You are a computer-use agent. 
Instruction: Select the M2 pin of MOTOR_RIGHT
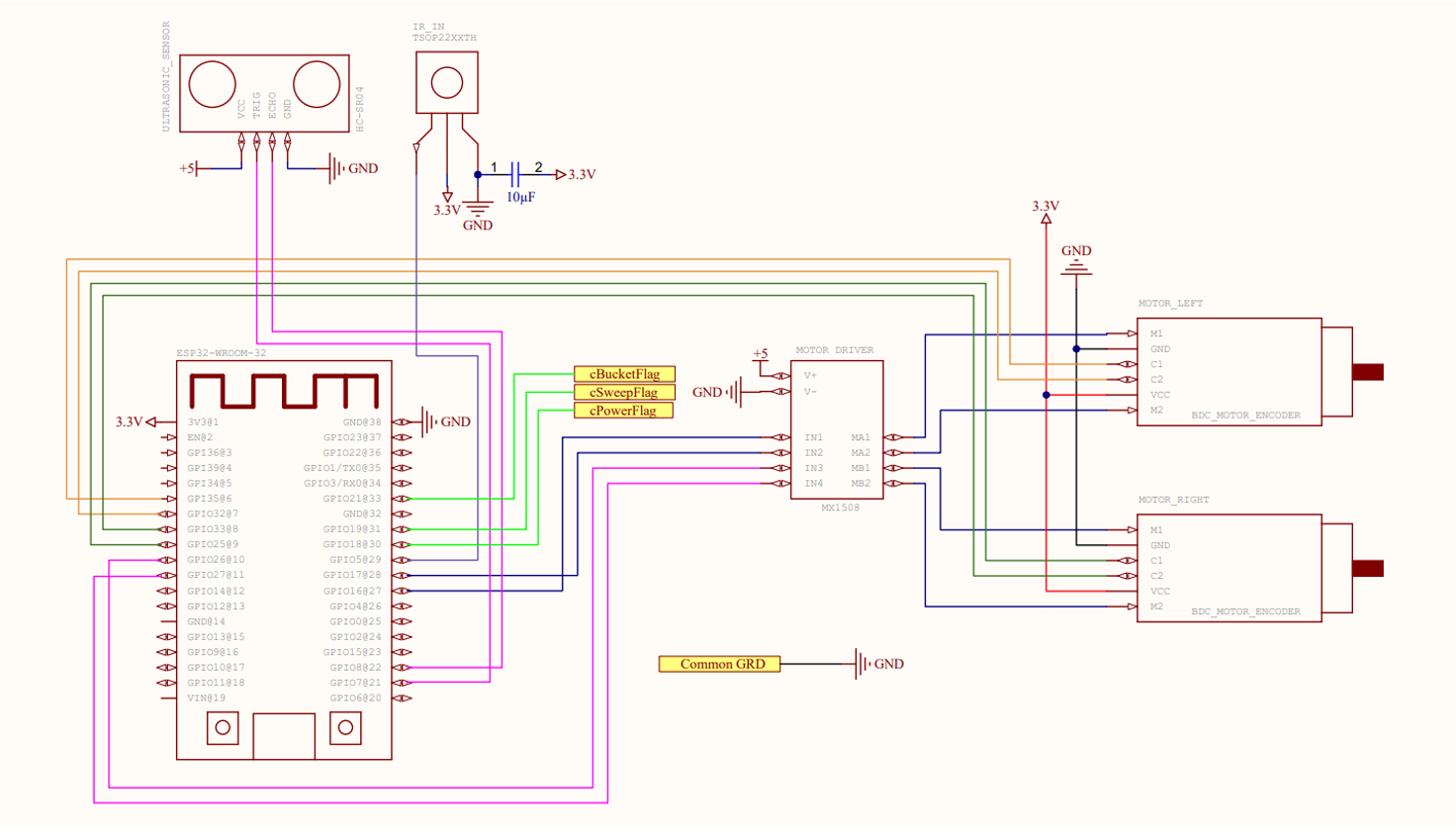[x=1156, y=607]
